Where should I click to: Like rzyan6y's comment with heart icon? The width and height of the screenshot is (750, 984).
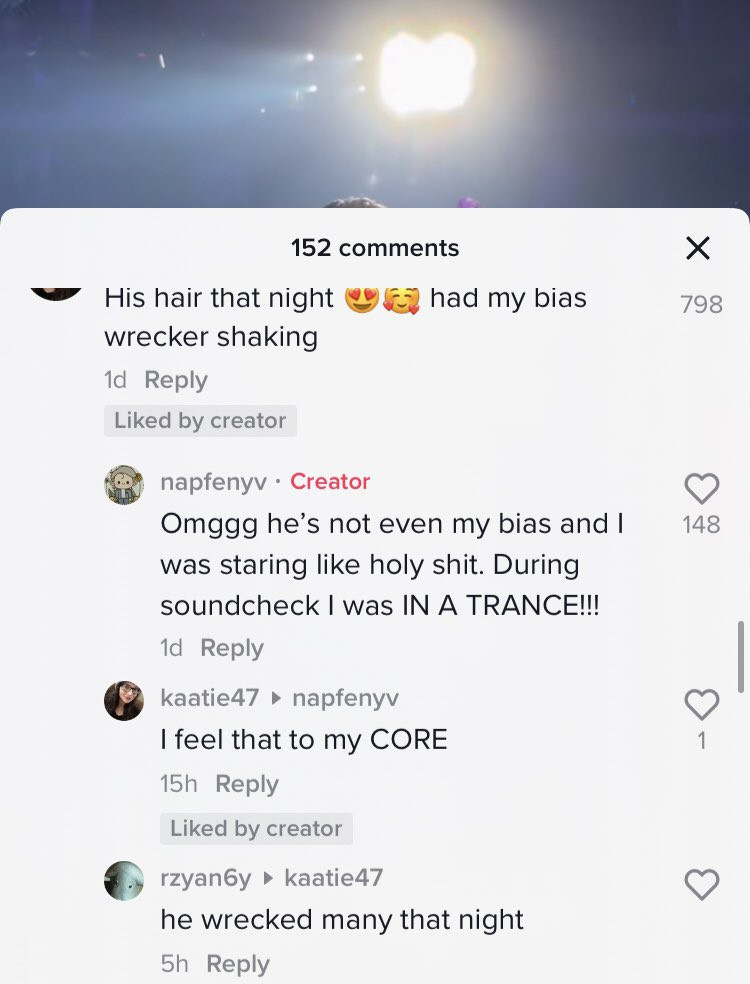pyautogui.click(x=701, y=884)
